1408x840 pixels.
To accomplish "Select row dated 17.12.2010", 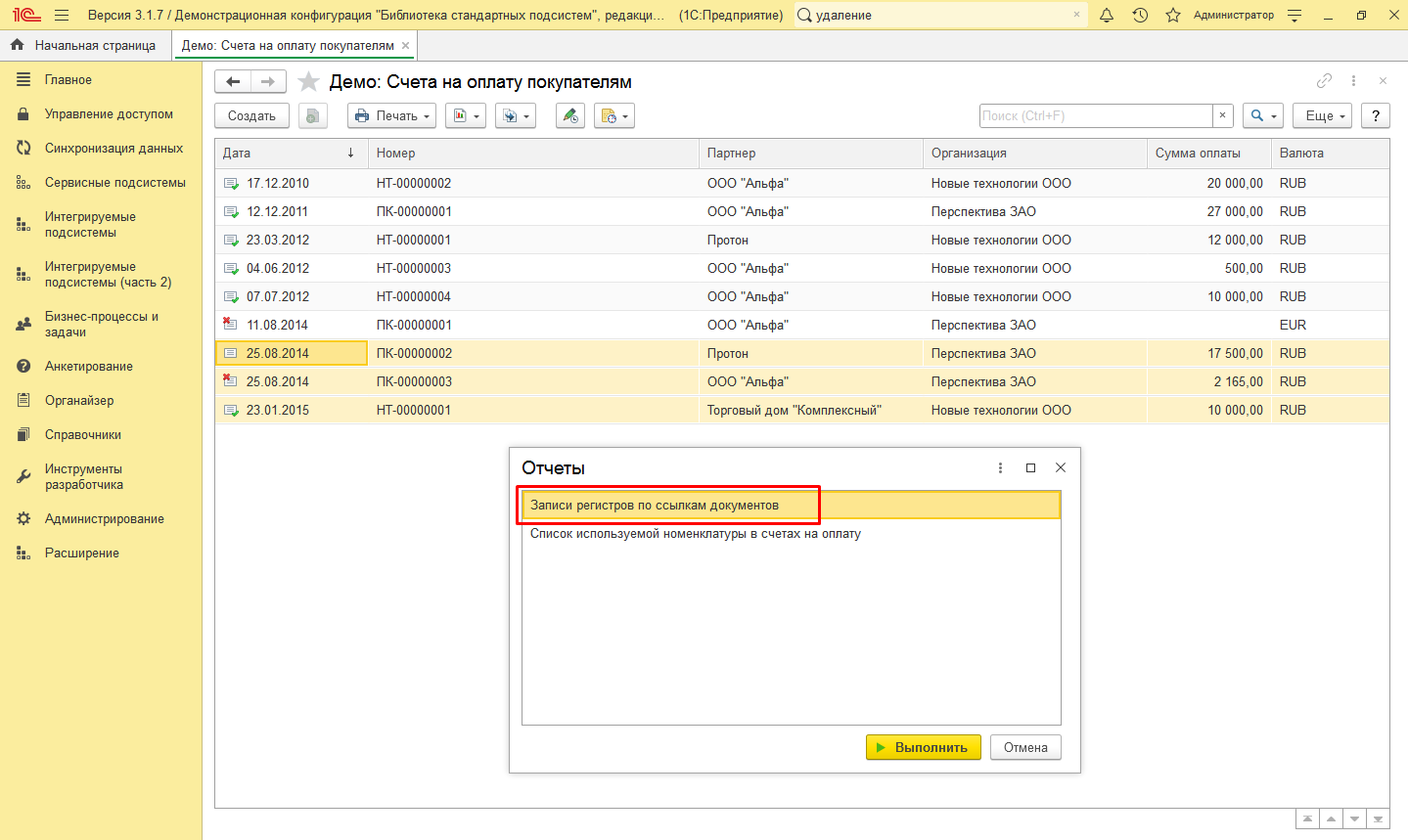I will click(x=801, y=184).
